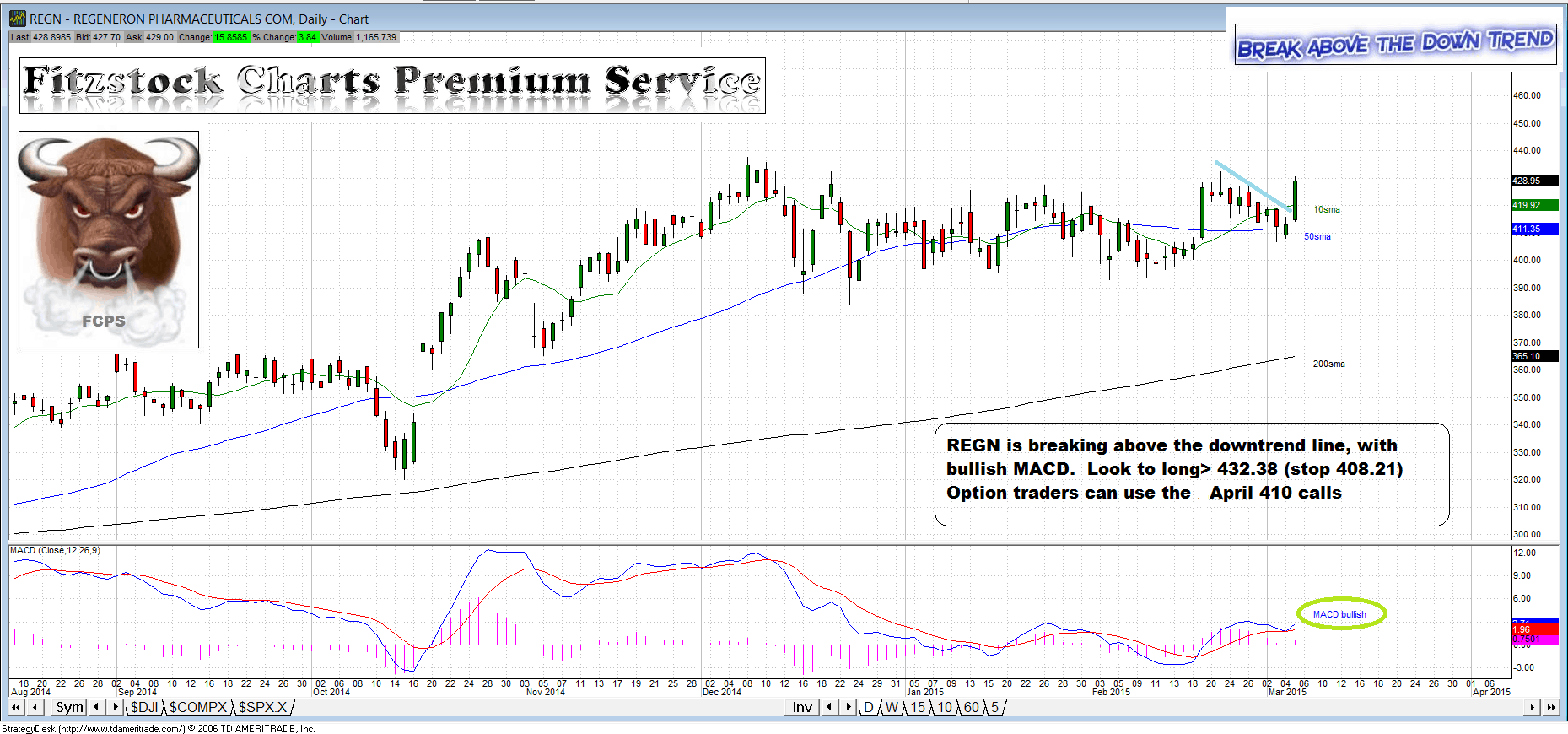Switch to the W weekly interval tab

pos(892,707)
